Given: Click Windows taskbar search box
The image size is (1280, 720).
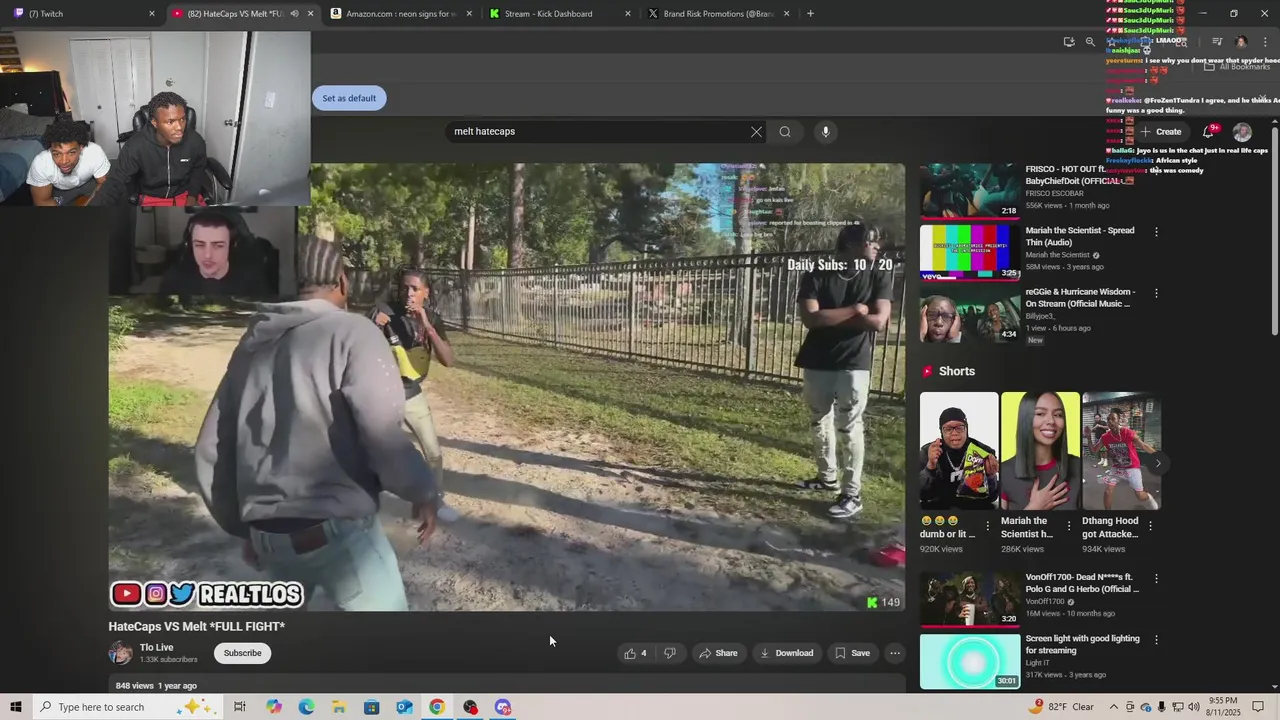Looking at the screenshot, I should tap(127, 707).
